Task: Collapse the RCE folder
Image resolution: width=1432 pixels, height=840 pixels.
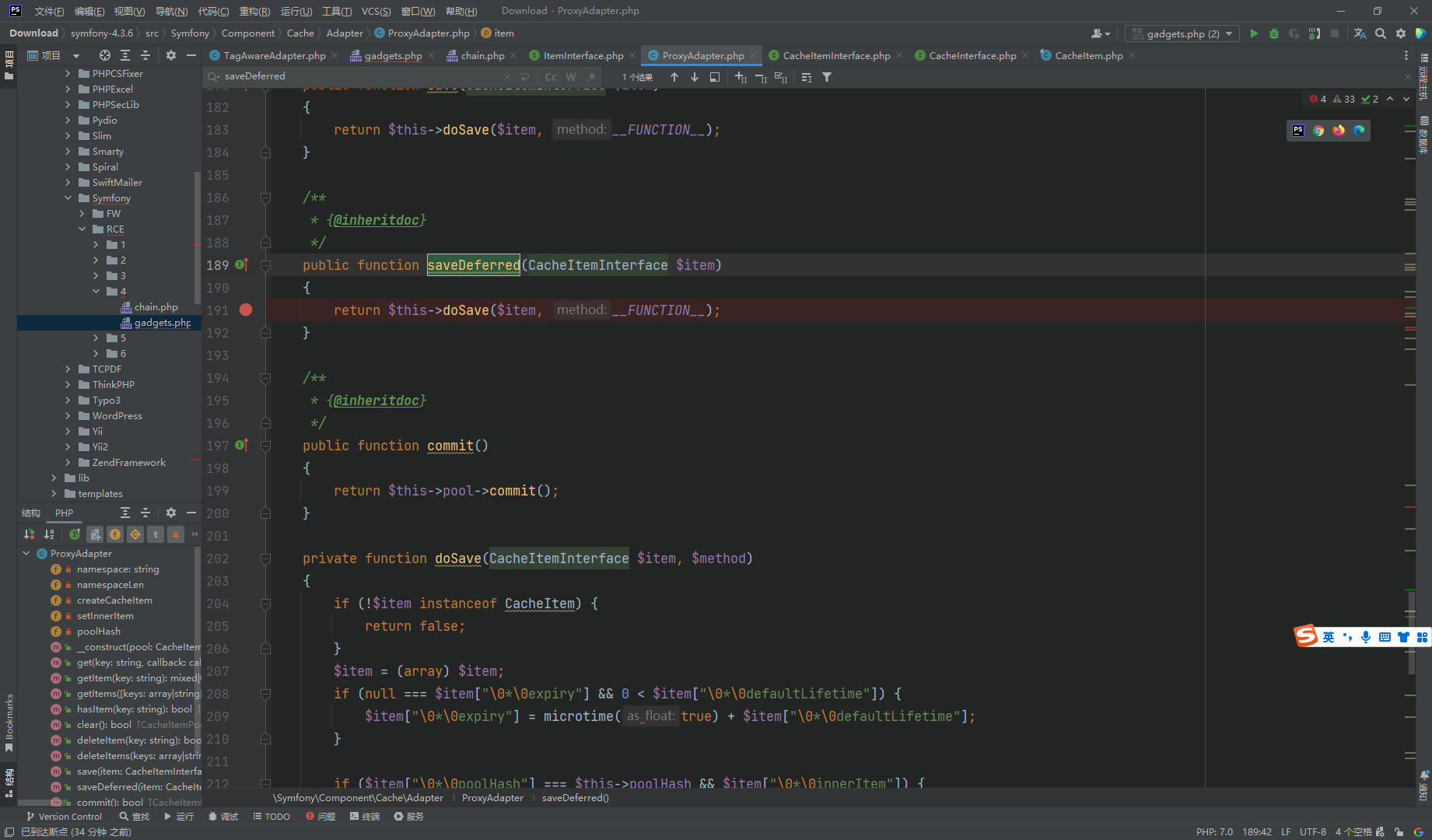Action: tap(82, 229)
